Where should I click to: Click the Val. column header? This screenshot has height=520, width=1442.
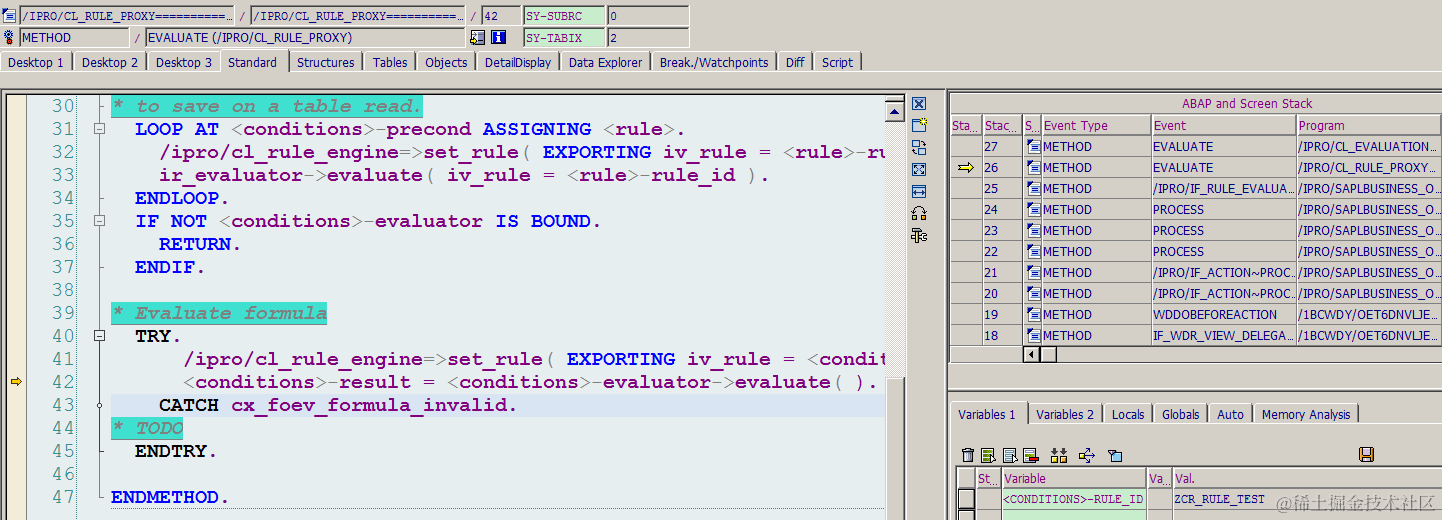click(1307, 479)
